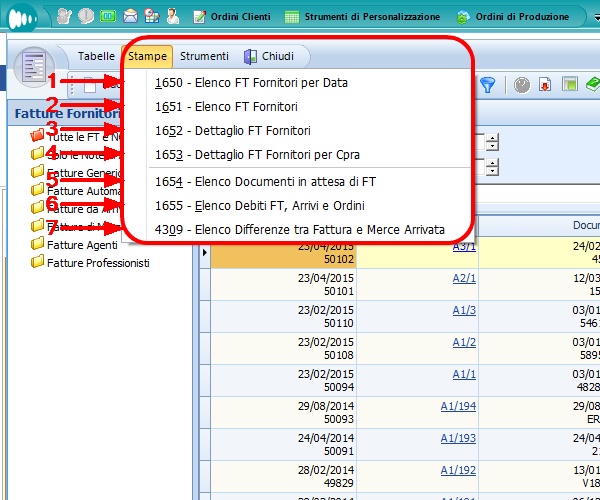
Task: Choose 1654 - Elenco Documenti in attesa di FT
Action: [265, 181]
